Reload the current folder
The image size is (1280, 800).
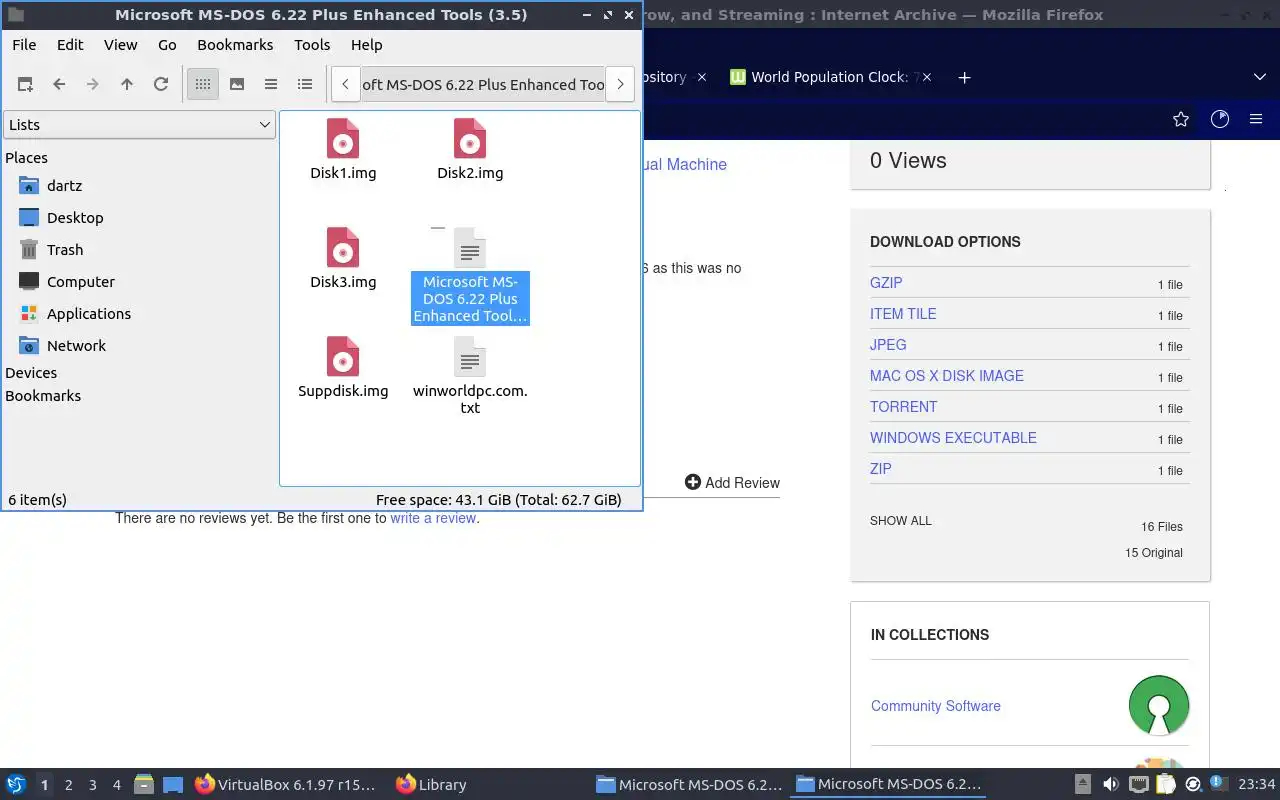point(161,85)
